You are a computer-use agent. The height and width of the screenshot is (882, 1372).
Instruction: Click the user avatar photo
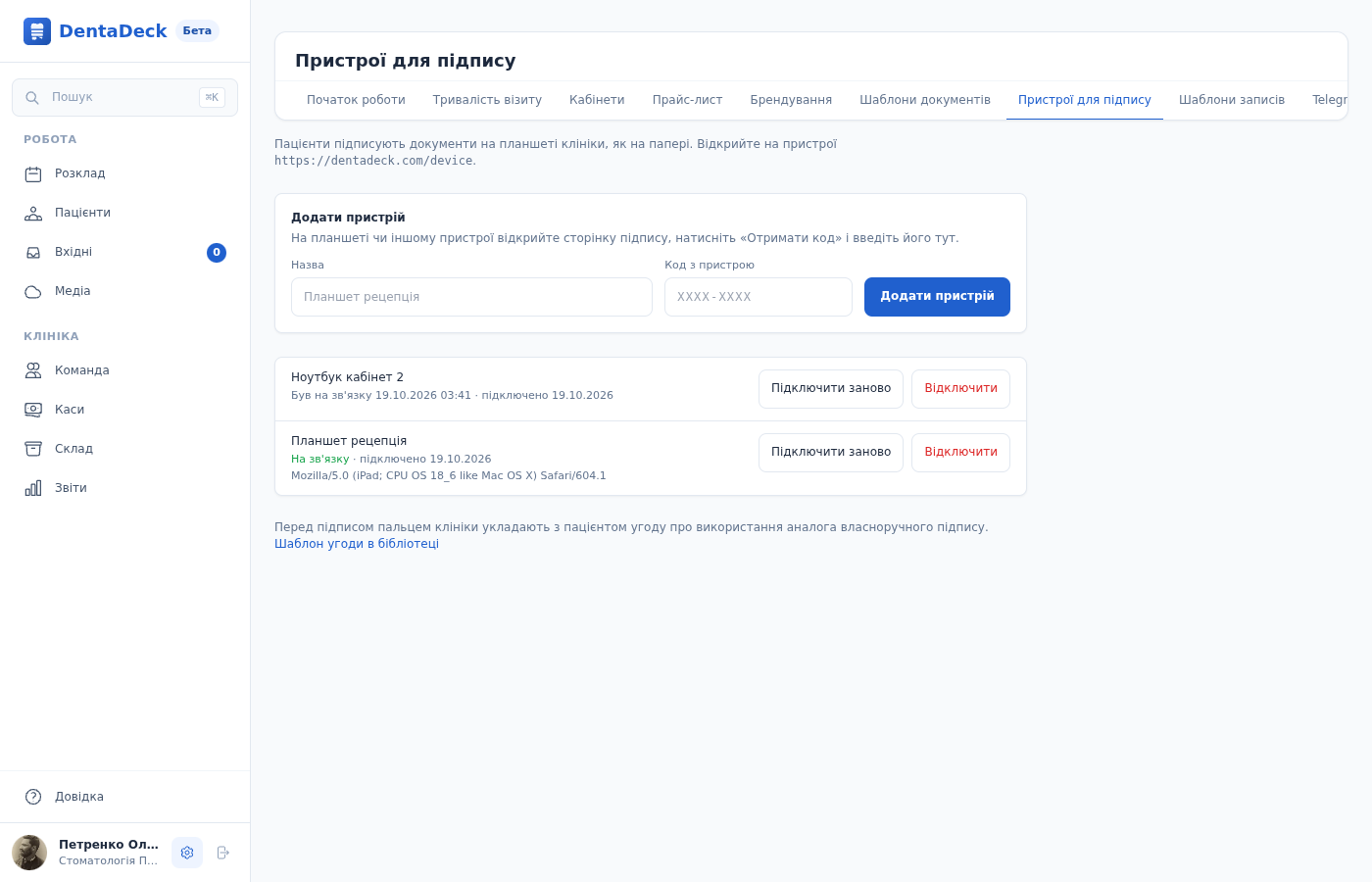tap(29, 853)
